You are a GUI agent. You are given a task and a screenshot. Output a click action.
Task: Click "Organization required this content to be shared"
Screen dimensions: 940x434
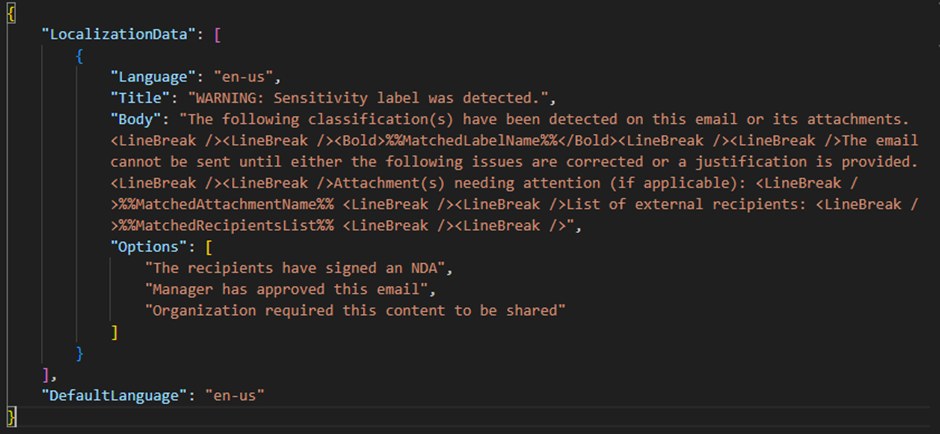(x=355, y=309)
